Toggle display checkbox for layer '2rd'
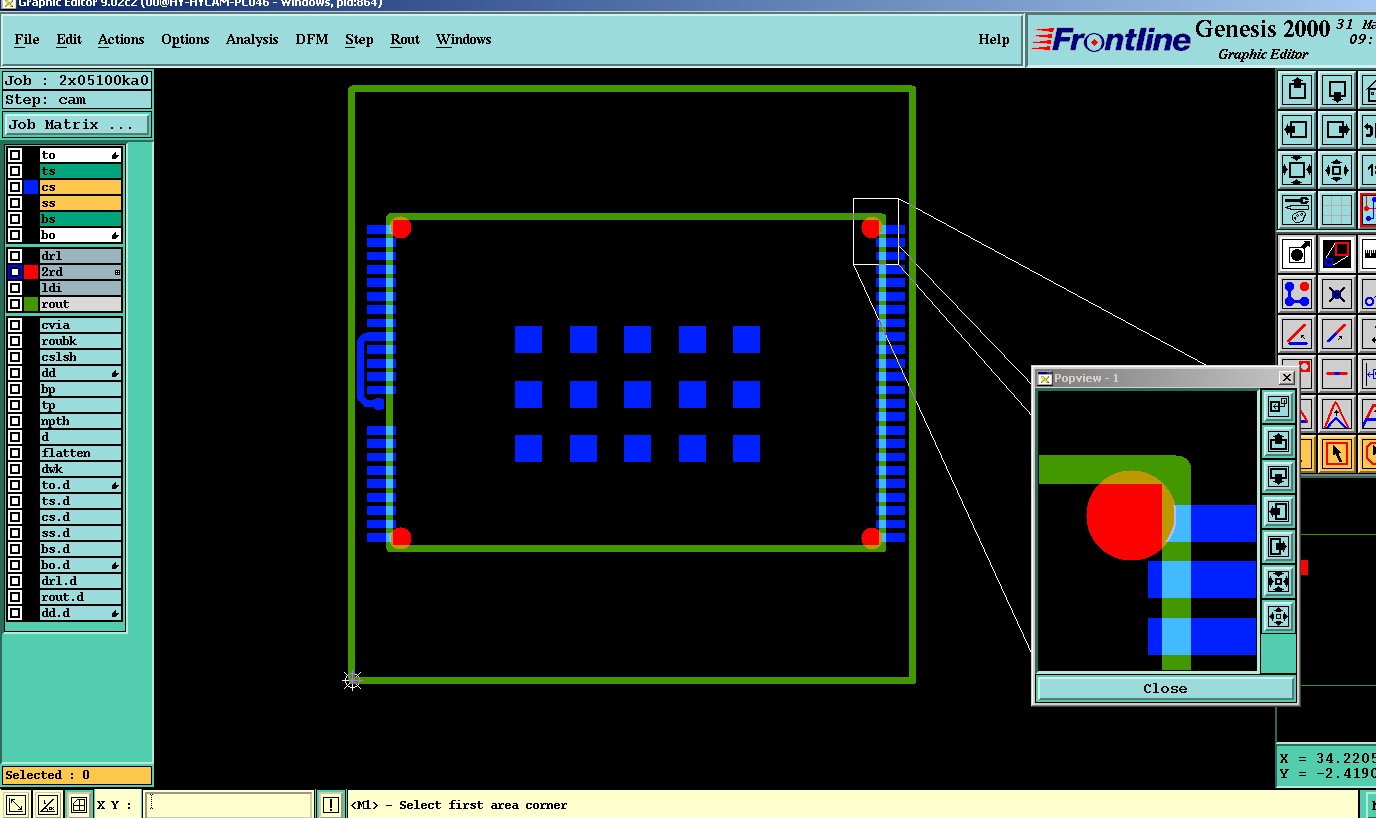1376x818 pixels. click(x=15, y=272)
